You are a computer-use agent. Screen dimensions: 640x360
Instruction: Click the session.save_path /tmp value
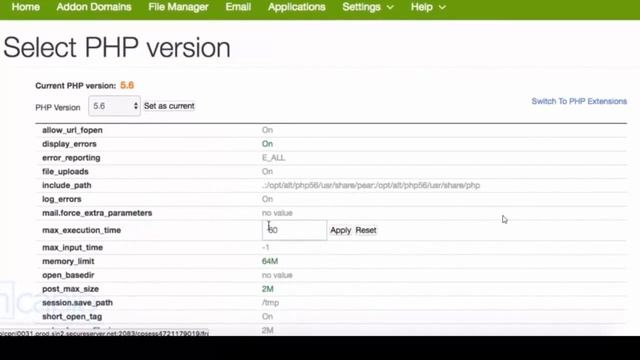(271, 303)
